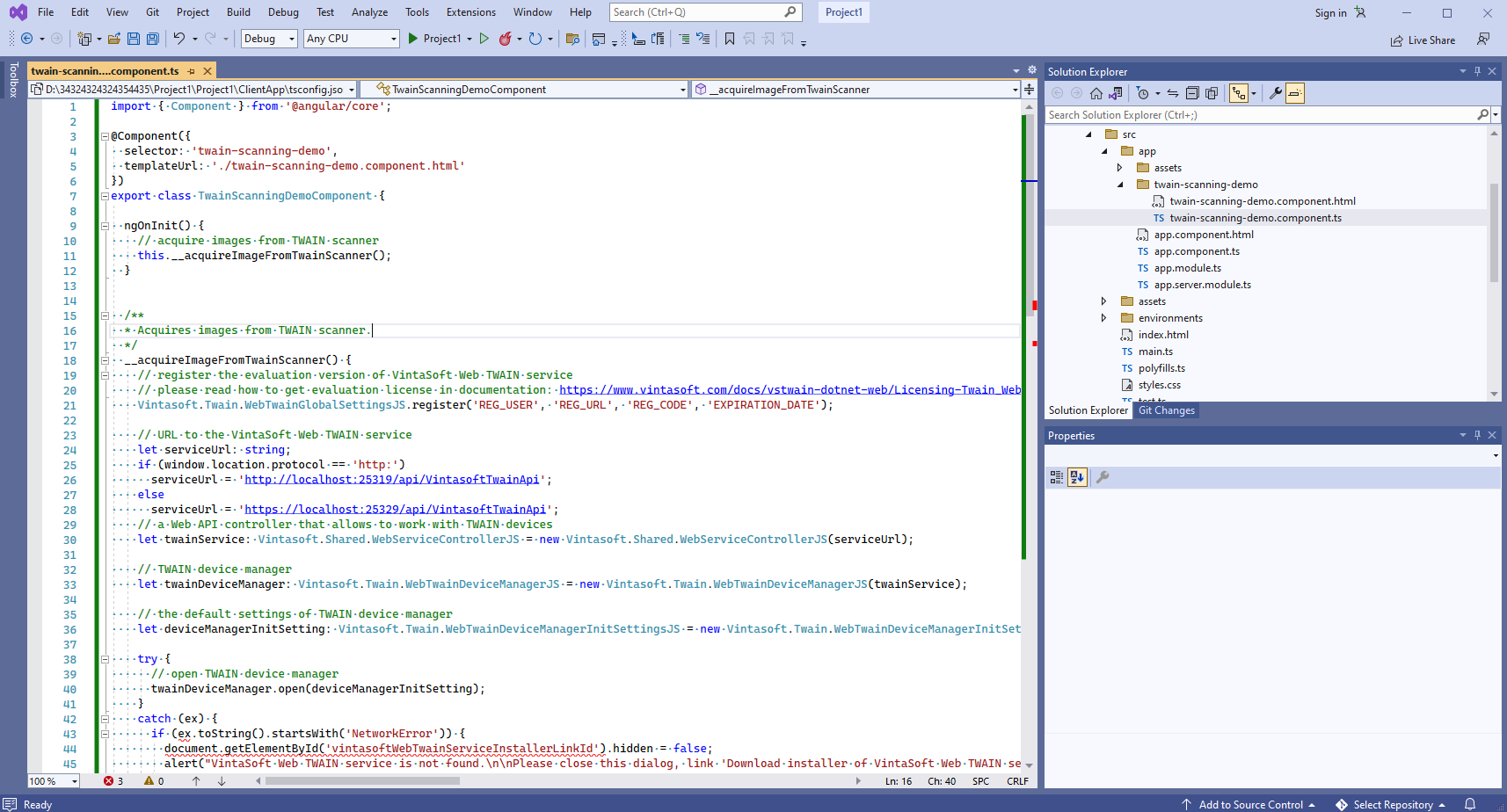The width and height of the screenshot is (1507, 812).
Task: Toggle Categorized view in Properties panel
Action: pyautogui.click(x=1057, y=477)
